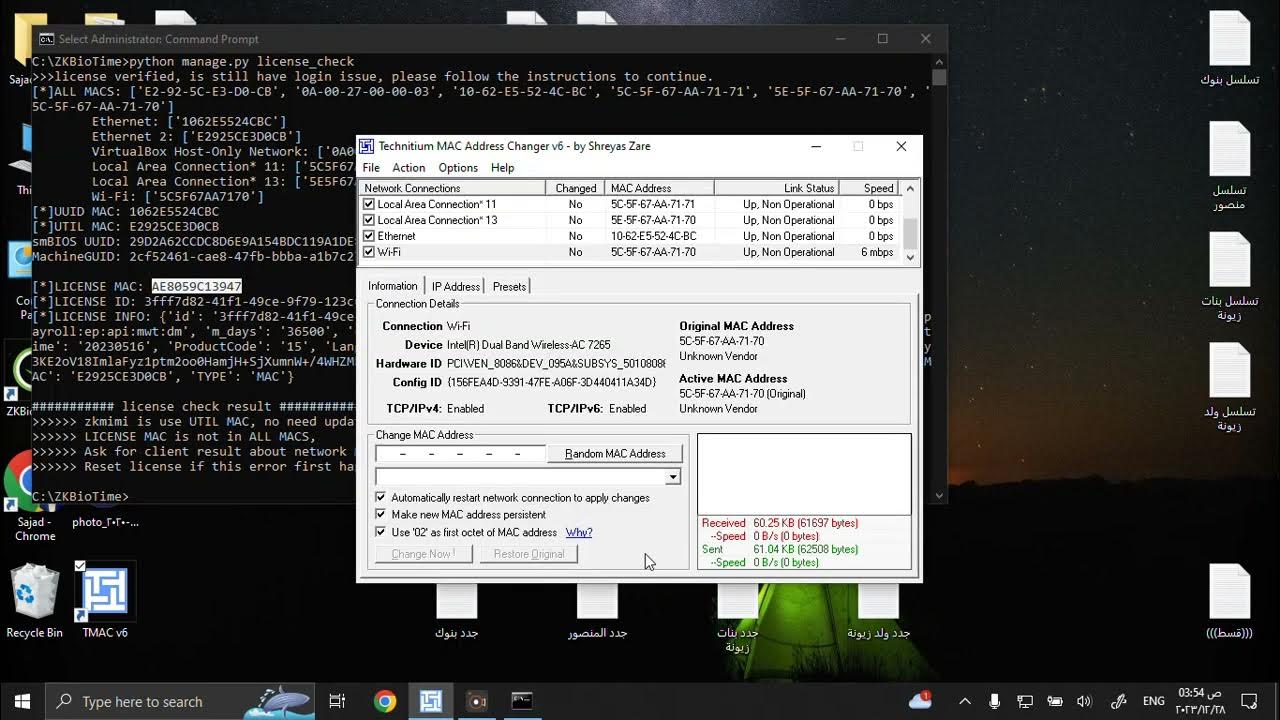The width and height of the screenshot is (1280, 720).
Task: Open the Help menu
Action: click(x=503, y=168)
